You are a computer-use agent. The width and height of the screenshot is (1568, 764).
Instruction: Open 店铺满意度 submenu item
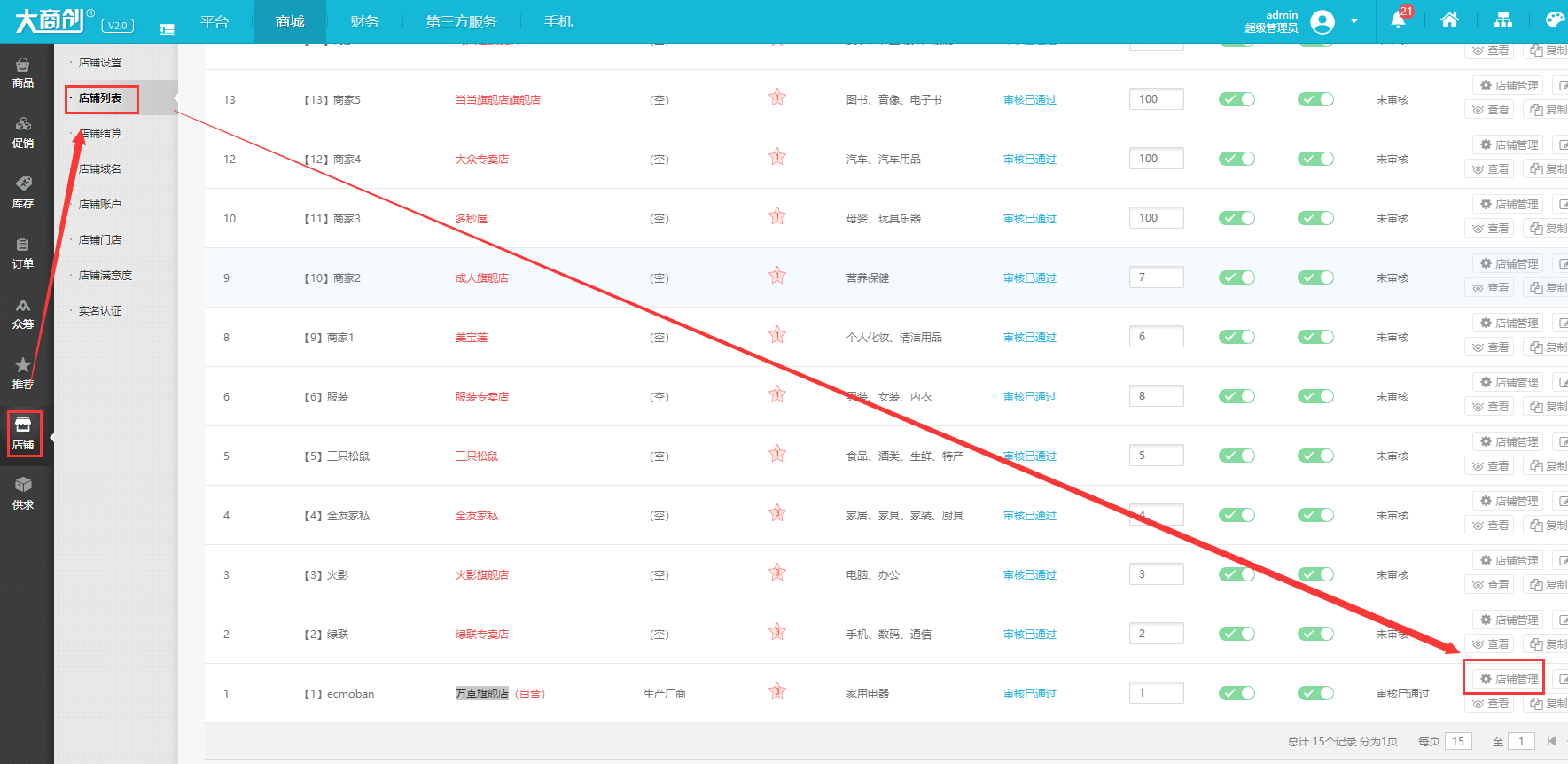pyautogui.click(x=105, y=276)
